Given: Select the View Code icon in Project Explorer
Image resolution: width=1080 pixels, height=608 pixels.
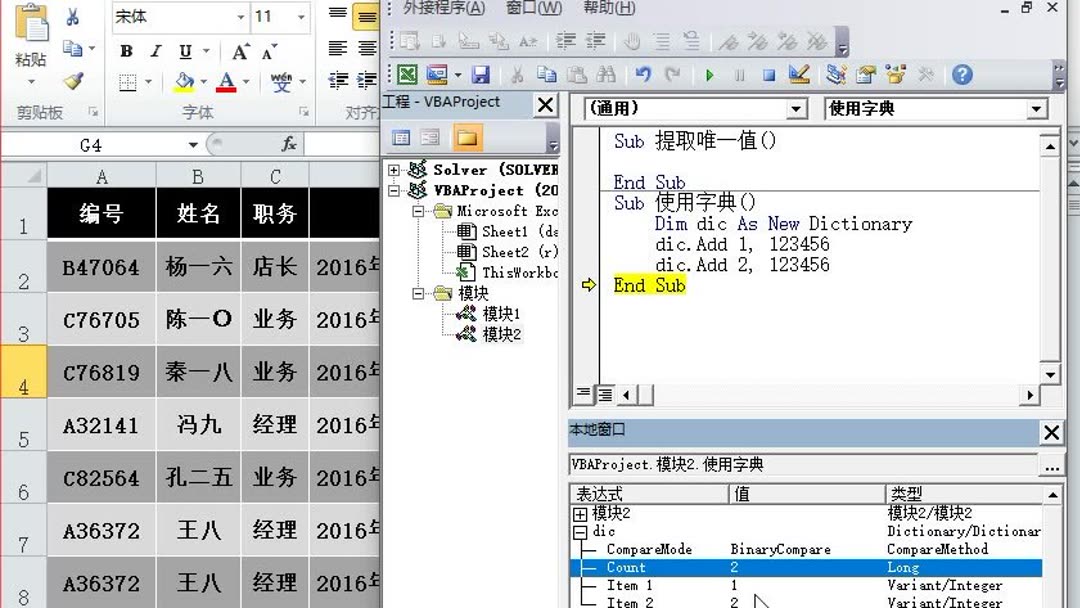Looking at the screenshot, I should (401, 136).
